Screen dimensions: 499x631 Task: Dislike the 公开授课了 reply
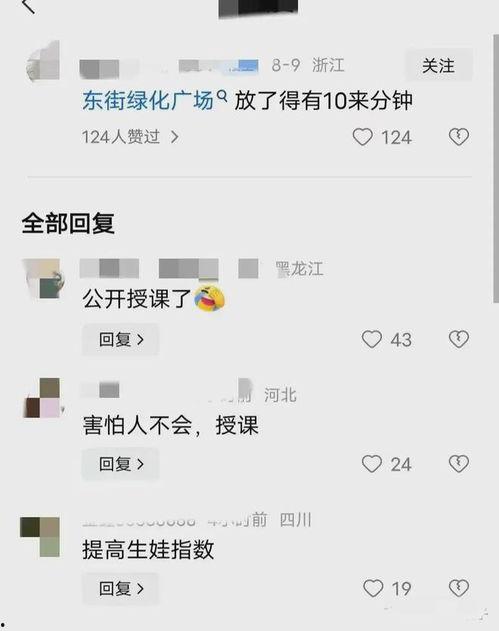coord(459,339)
